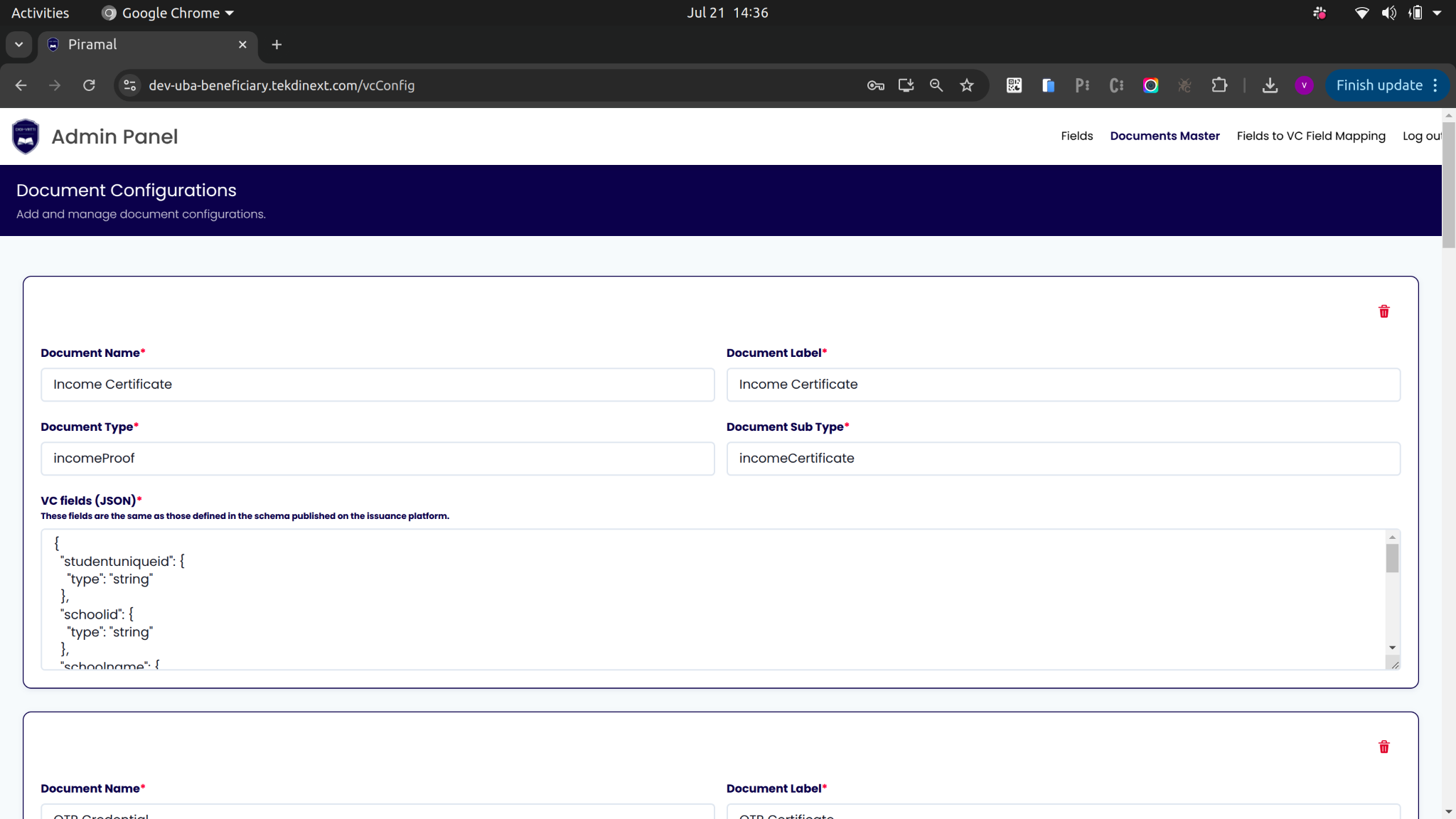The width and height of the screenshot is (1456, 819).
Task: Click the Admin Panel shield logo
Action: [x=26, y=136]
